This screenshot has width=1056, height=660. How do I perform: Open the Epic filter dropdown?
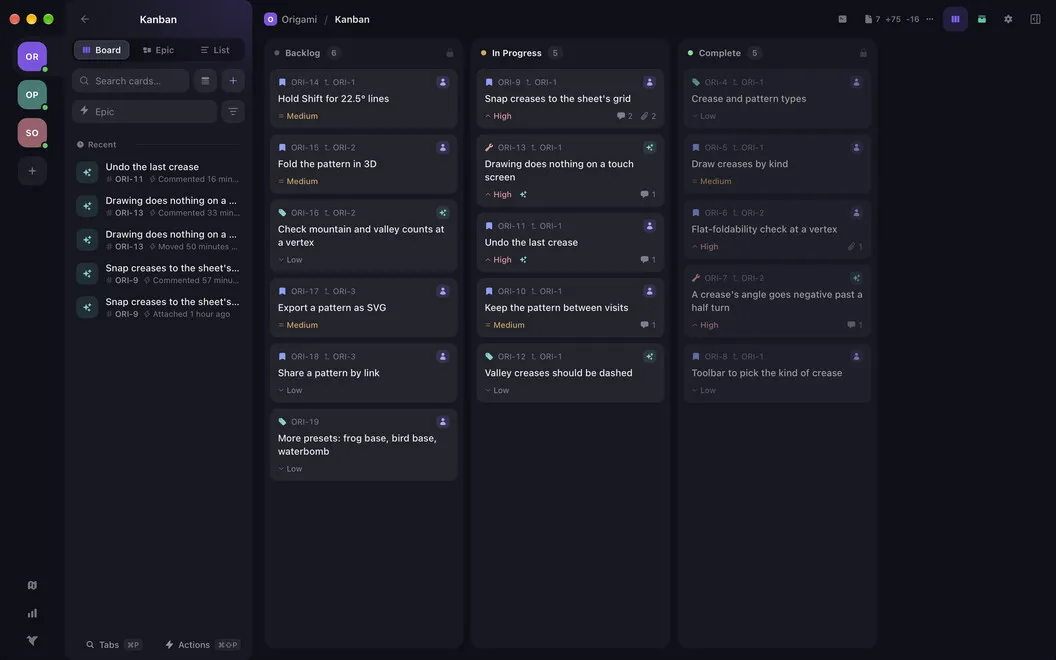coord(145,112)
